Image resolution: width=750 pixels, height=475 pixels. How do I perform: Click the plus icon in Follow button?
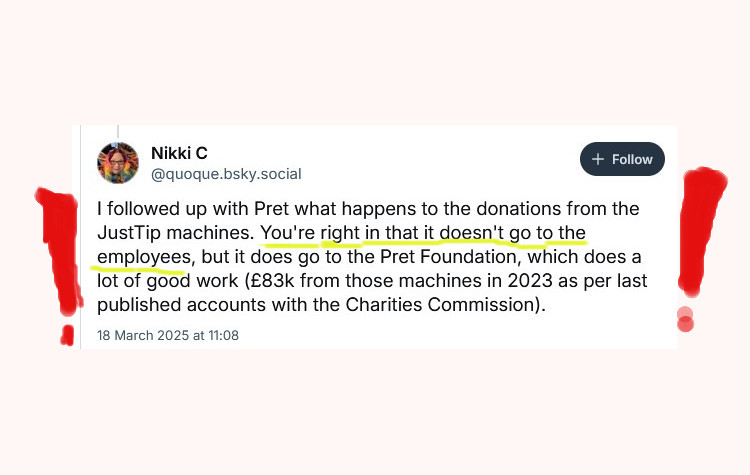click(x=598, y=159)
